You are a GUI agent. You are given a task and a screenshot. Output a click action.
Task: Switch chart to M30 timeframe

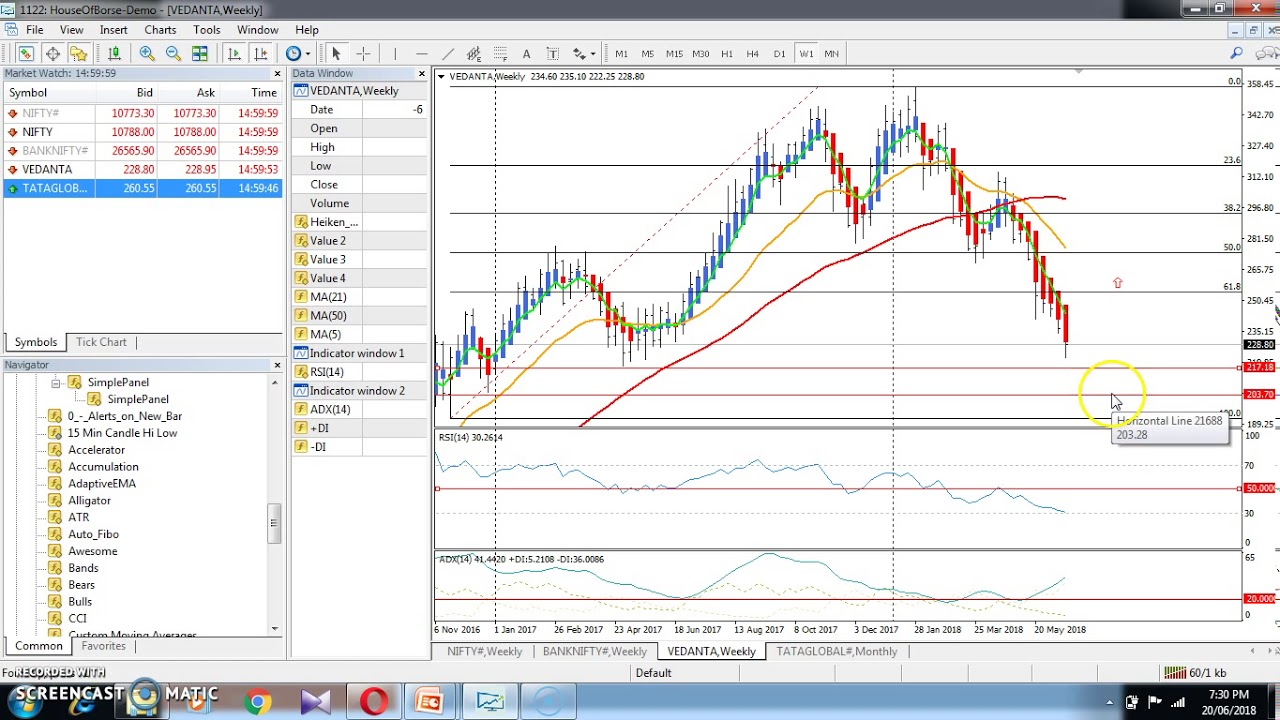tap(700, 53)
